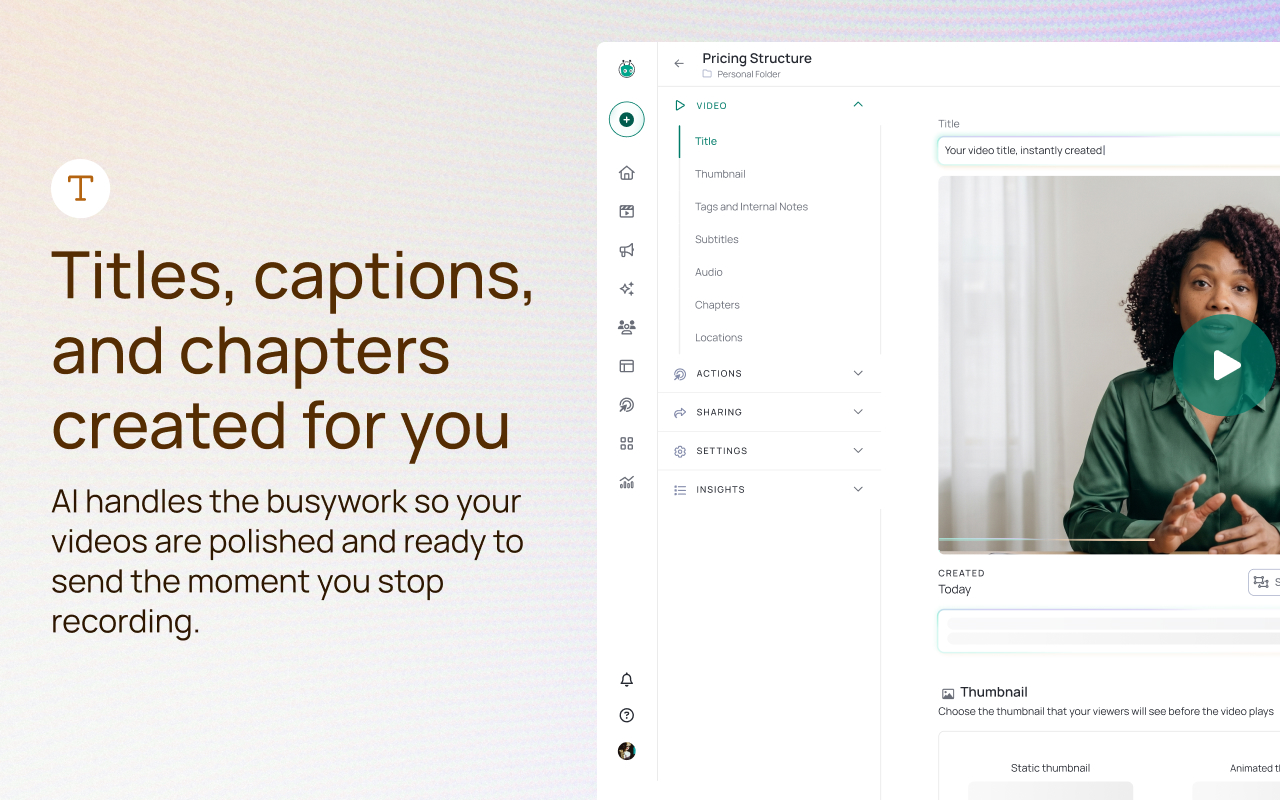Screen dimensions: 1280x800
Task: Open the team members people icon
Action: [x=627, y=327]
